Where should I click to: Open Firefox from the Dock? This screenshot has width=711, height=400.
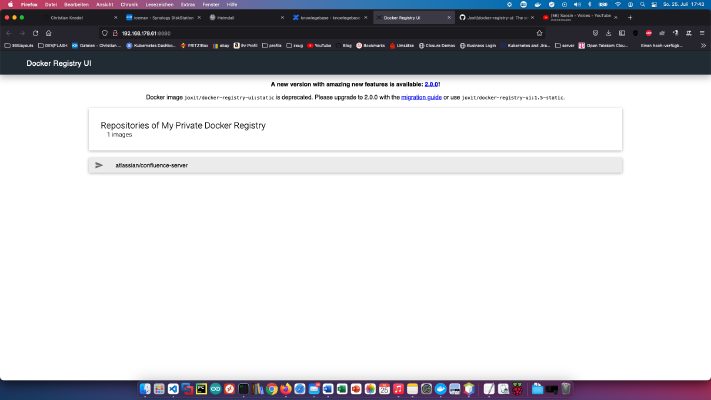click(x=286, y=389)
